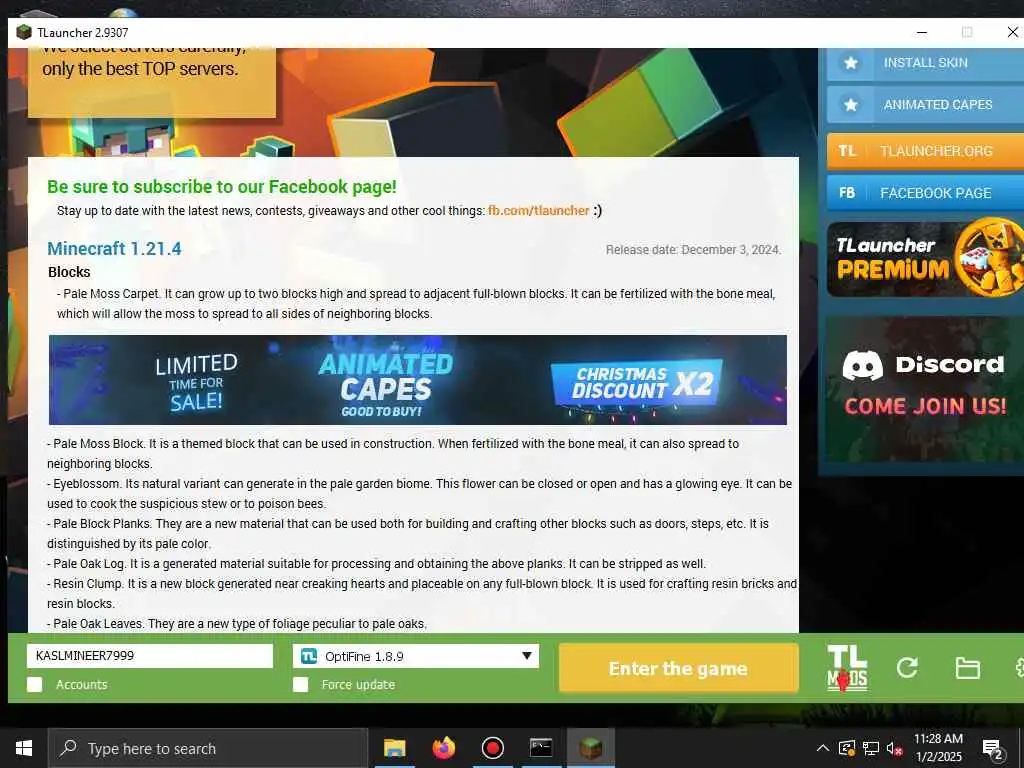
Task: Click the security warning tray icon
Action: tap(846, 748)
